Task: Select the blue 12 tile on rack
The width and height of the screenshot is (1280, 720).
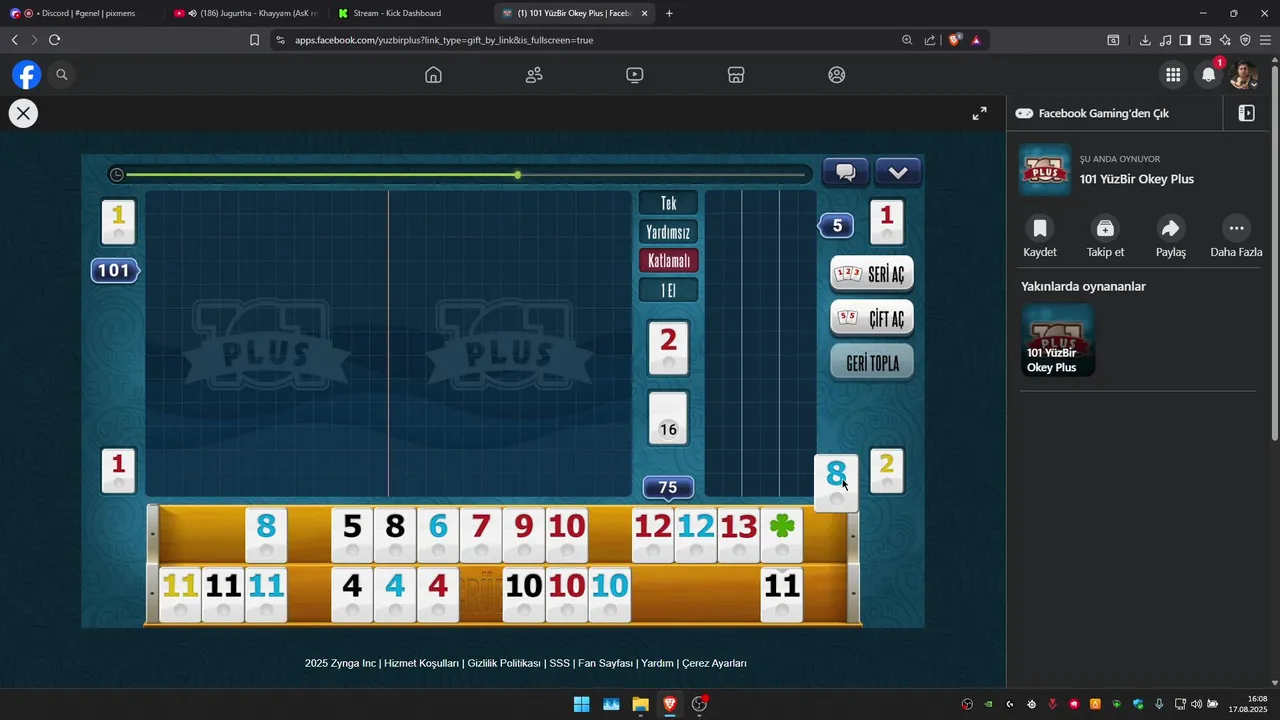Action: (x=696, y=535)
